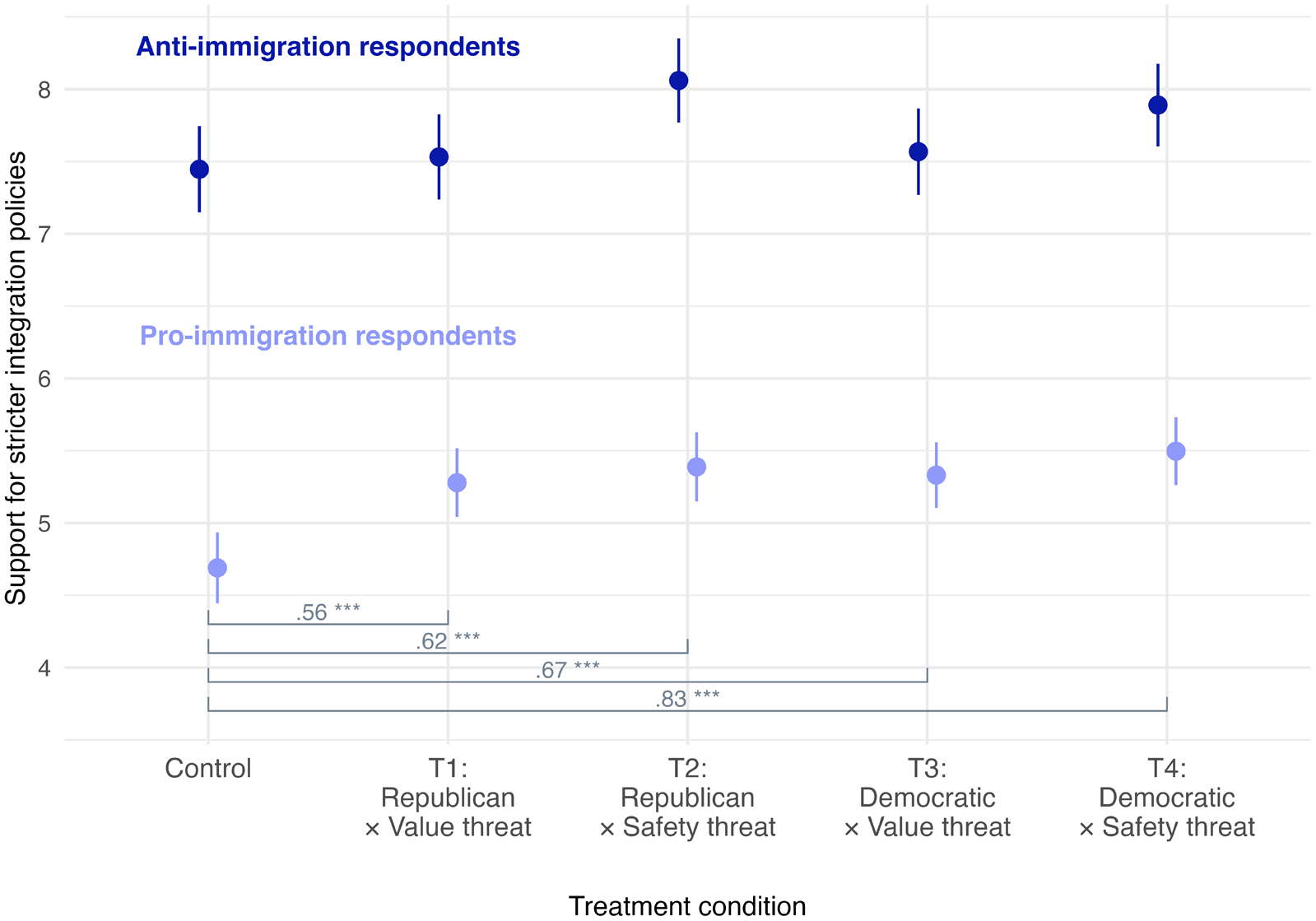
Task: Click the .83 *** difference annotation
Action: 687,699
